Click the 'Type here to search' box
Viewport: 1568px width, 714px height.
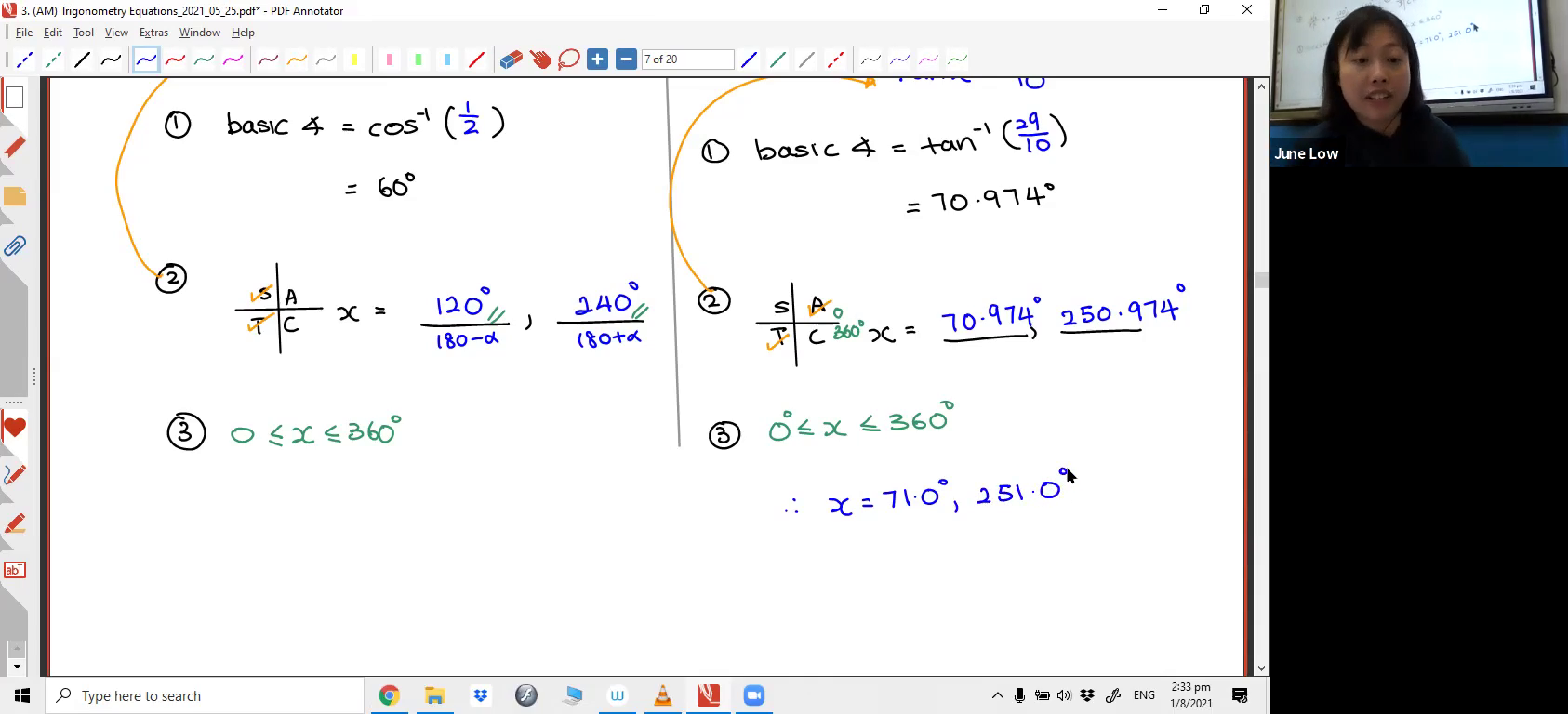(x=205, y=695)
